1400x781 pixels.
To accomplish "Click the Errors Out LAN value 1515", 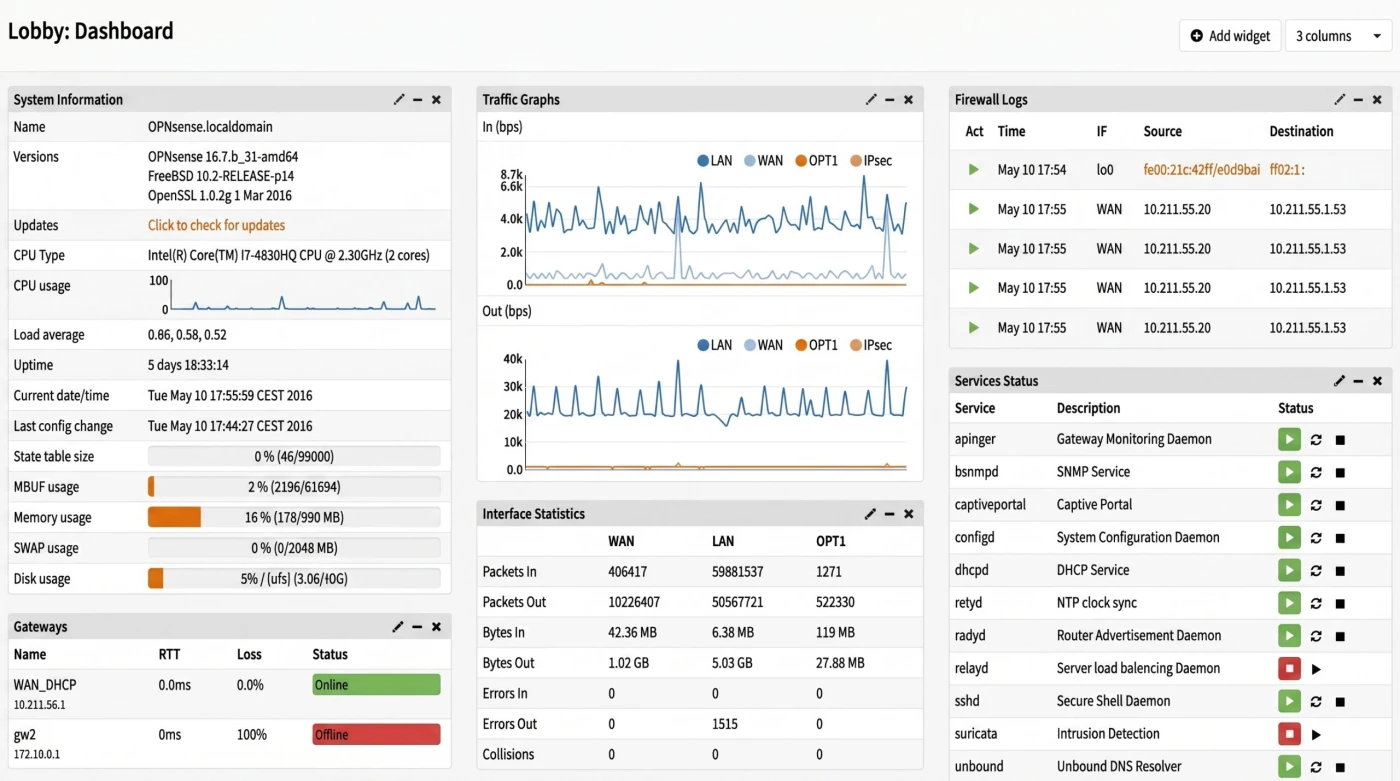I will [725, 724].
